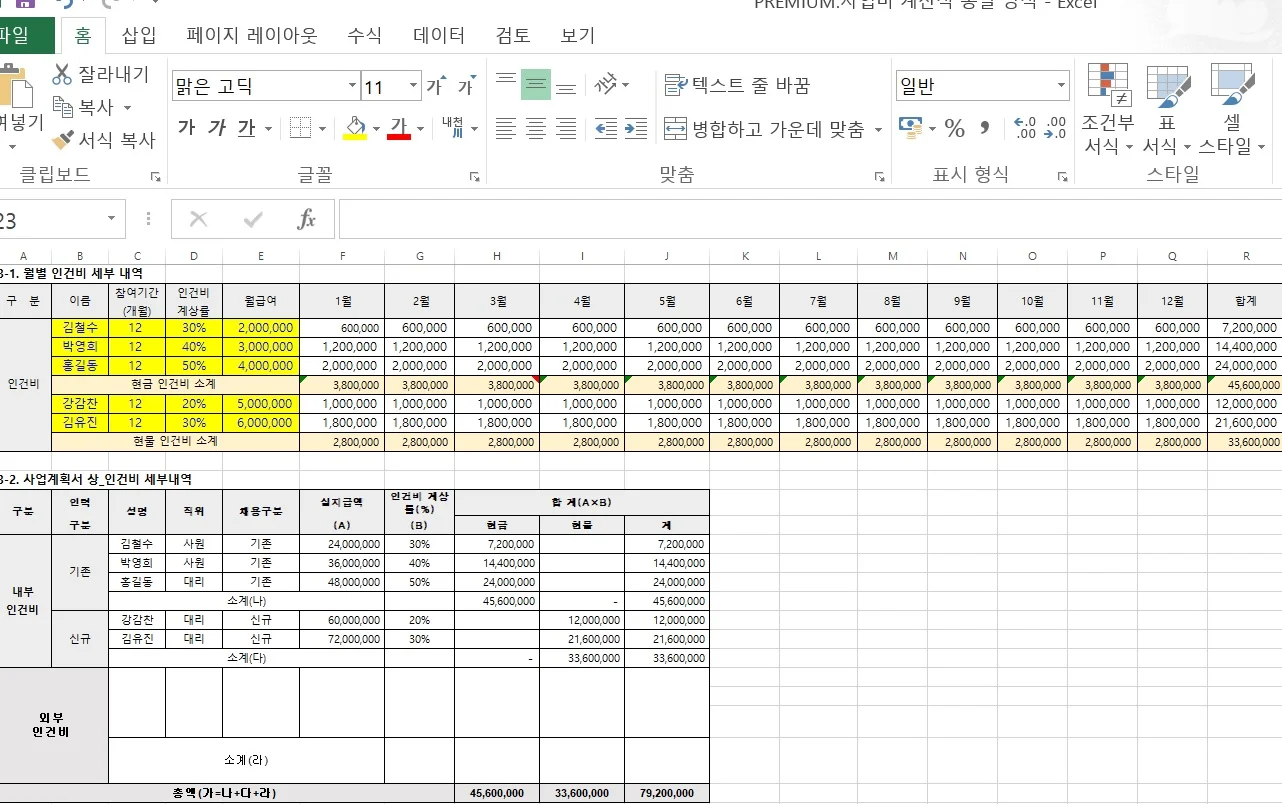Align cell text left

(x=506, y=128)
